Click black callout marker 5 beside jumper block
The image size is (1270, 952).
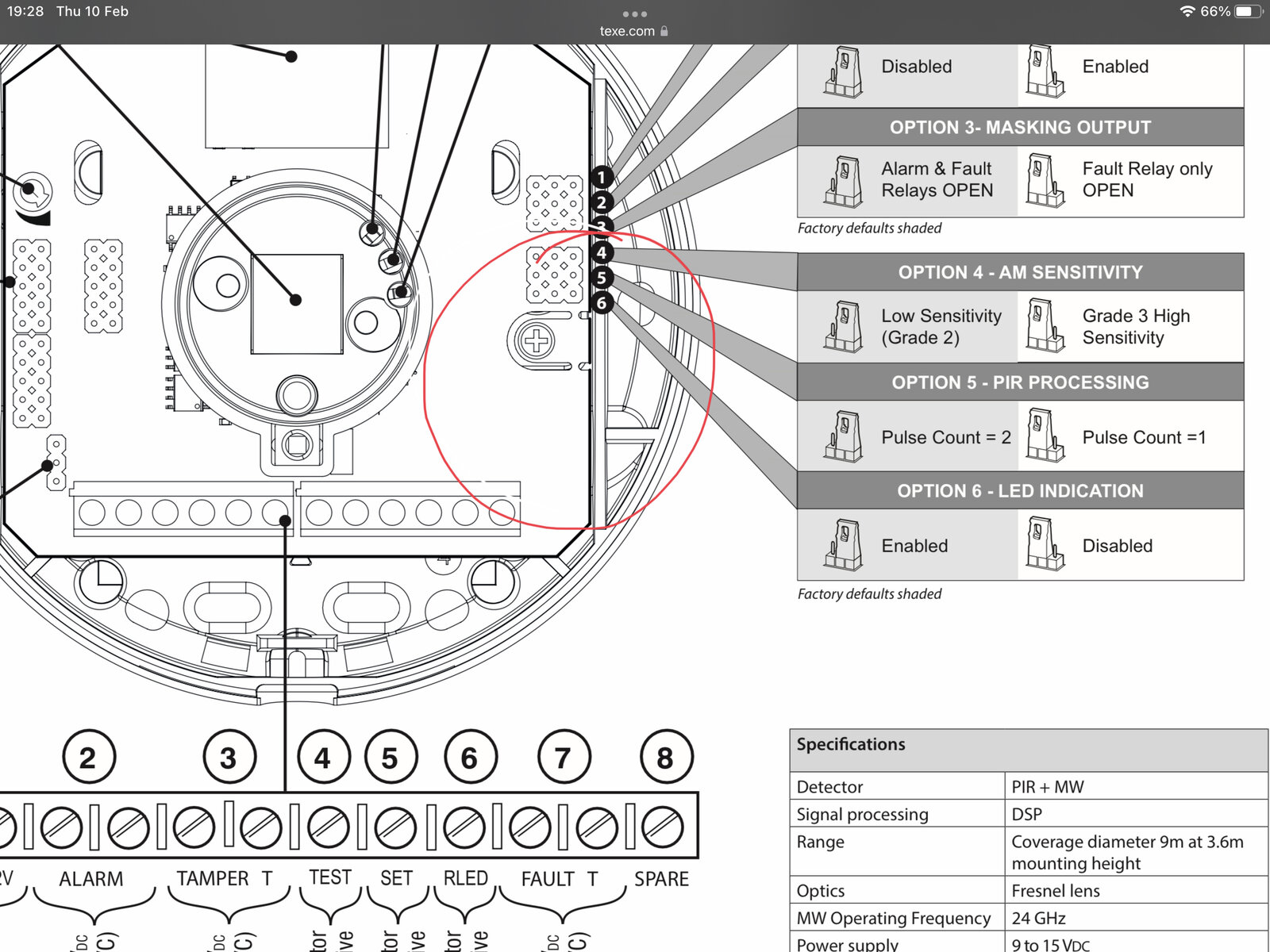(x=602, y=278)
